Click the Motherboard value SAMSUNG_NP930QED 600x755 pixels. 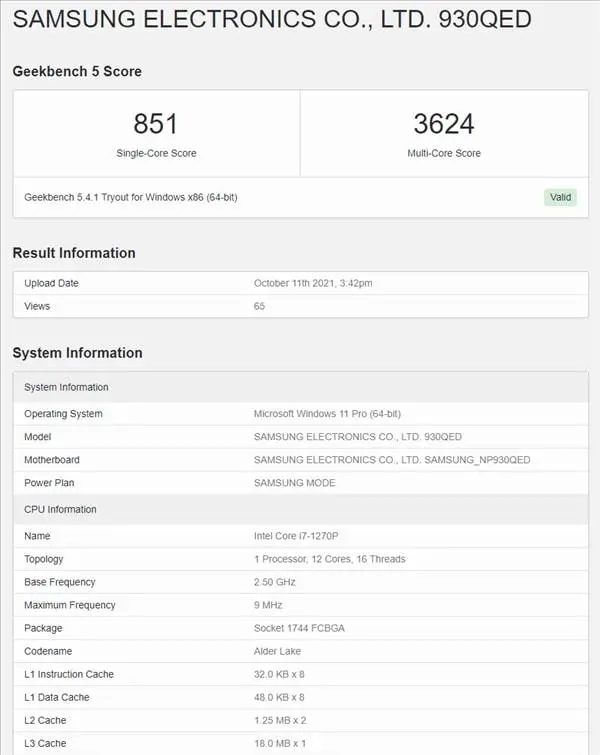click(x=392, y=460)
